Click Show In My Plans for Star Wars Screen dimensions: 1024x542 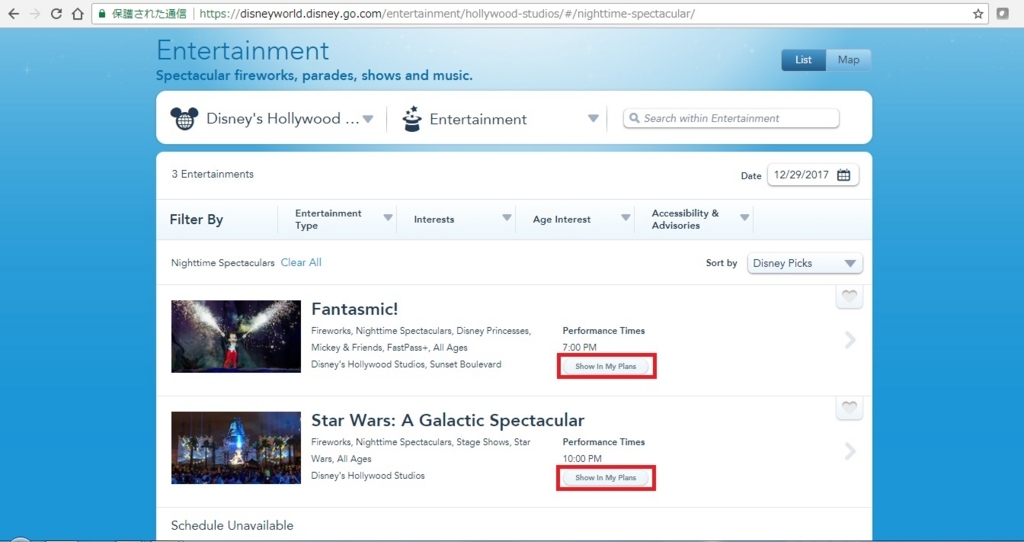click(x=606, y=477)
